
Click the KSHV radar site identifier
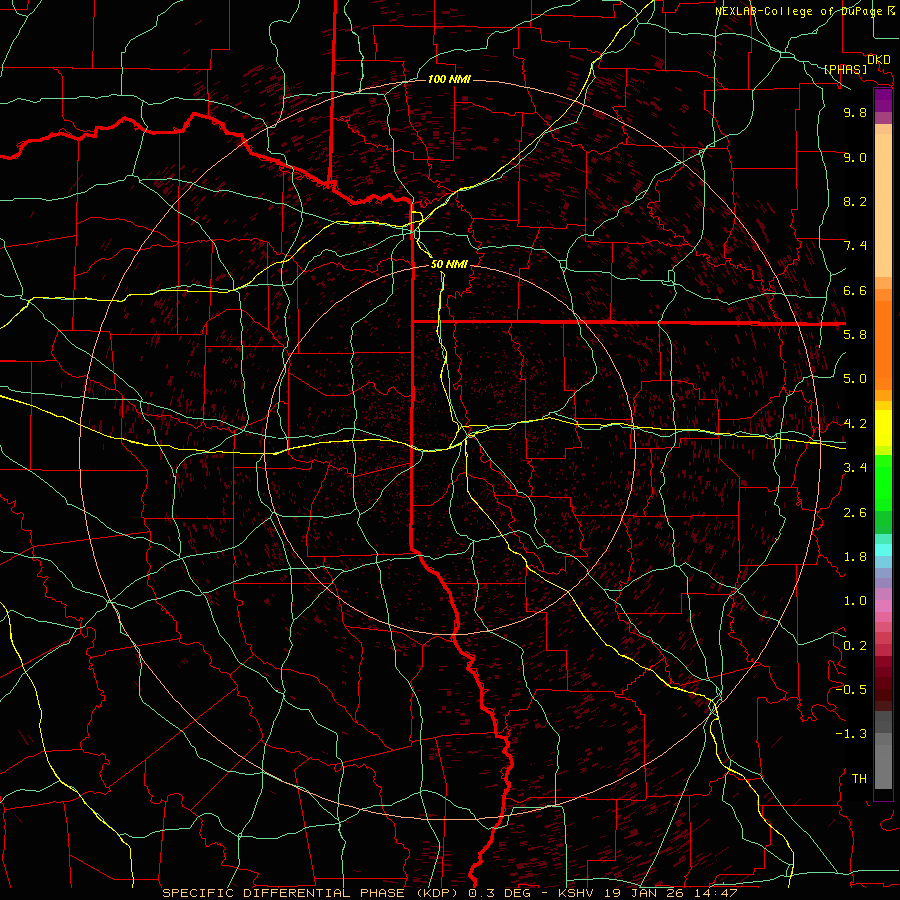pyautogui.click(x=577, y=893)
